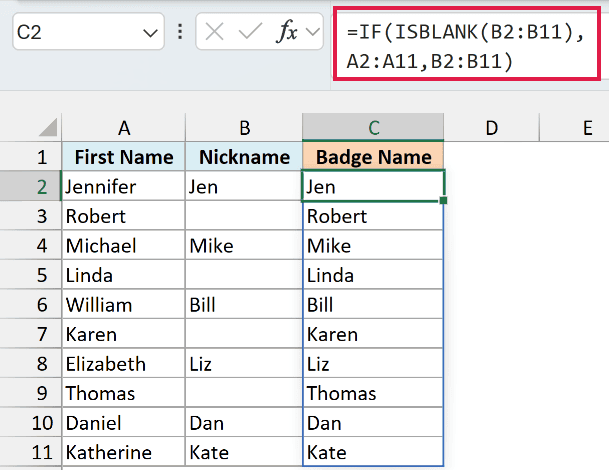Select Badge Name cell C2 'Jen'
The height and width of the screenshot is (470, 609).
373,186
